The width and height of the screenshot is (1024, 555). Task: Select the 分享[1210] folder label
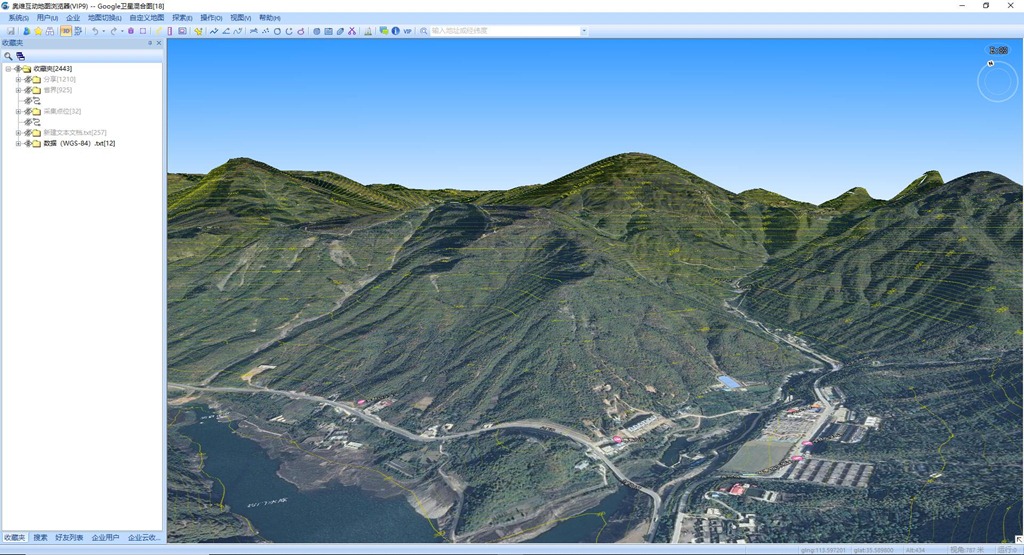(x=59, y=80)
